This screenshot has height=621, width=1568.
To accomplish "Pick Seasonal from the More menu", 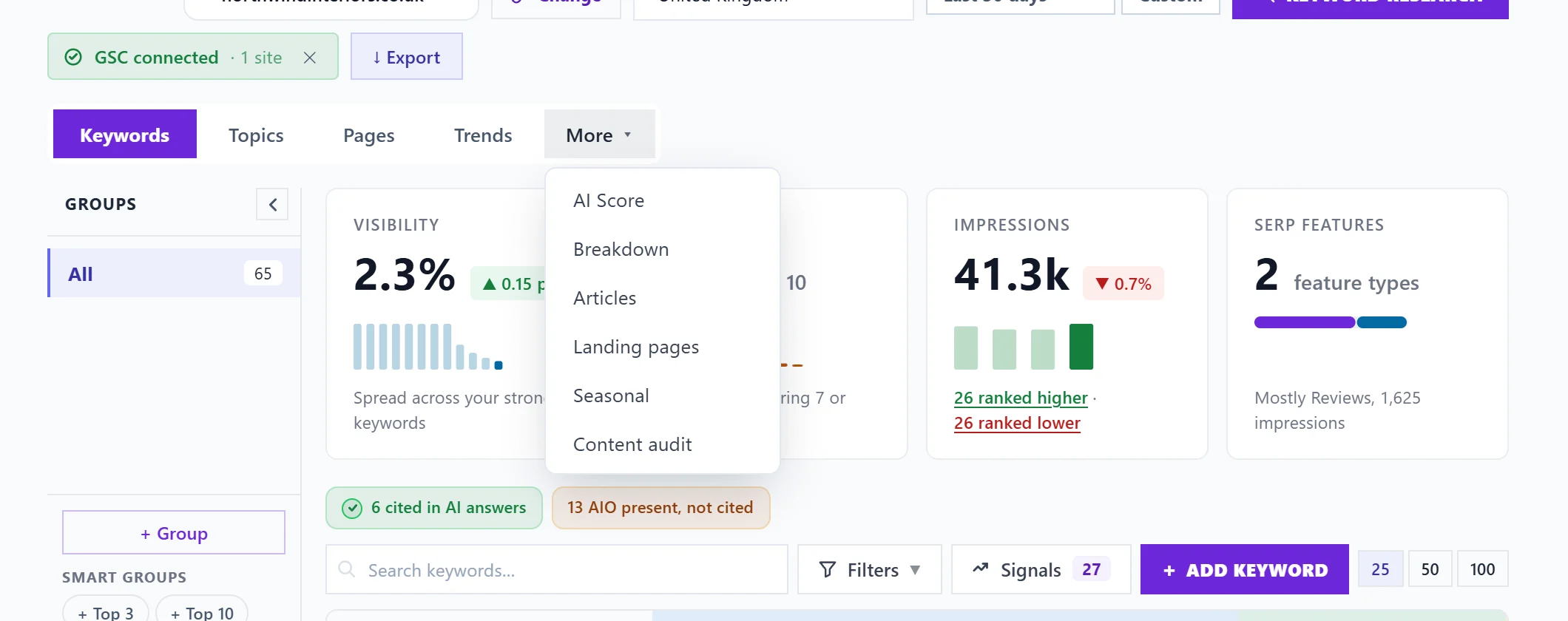I will [x=662, y=396].
